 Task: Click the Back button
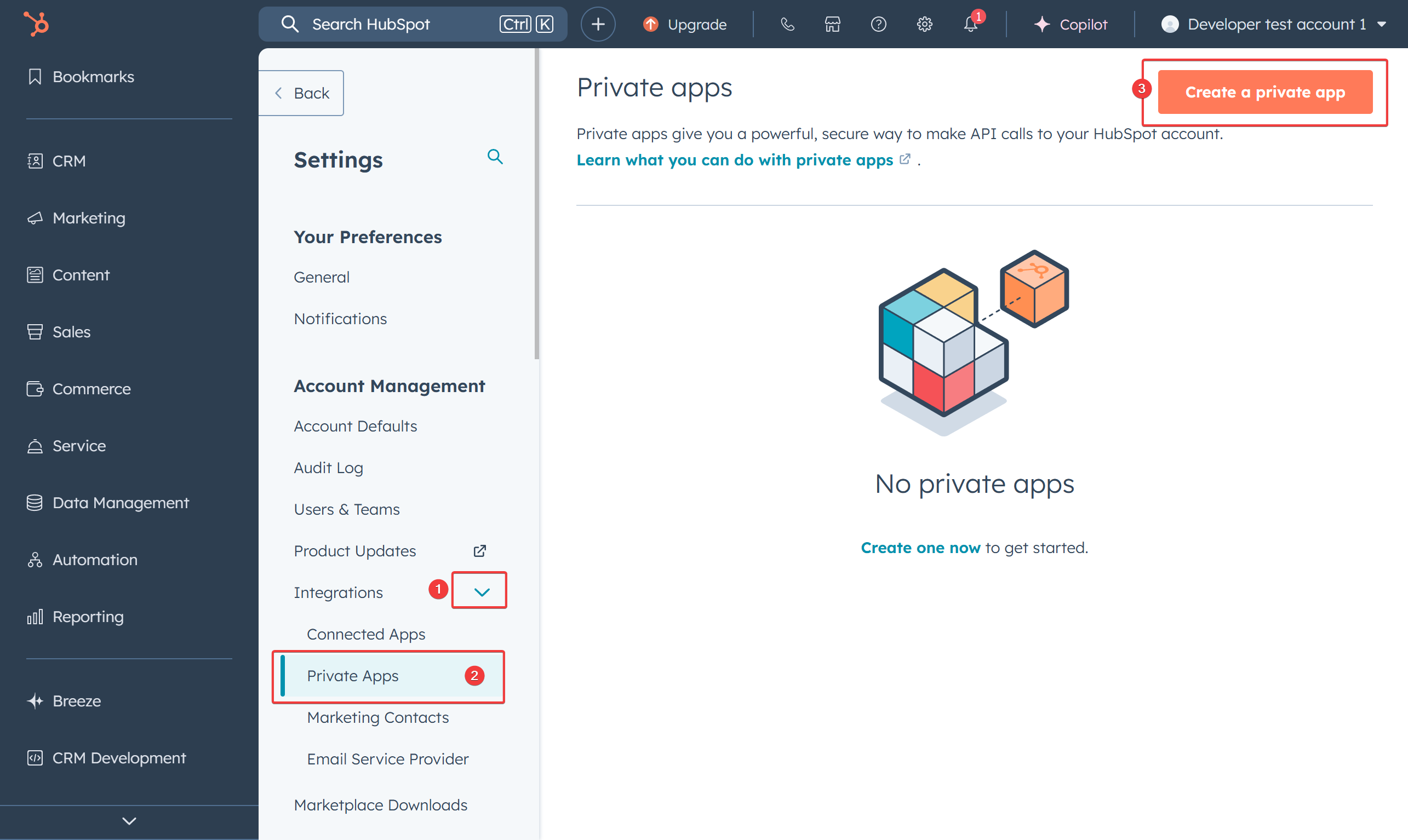pyautogui.click(x=302, y=94)
